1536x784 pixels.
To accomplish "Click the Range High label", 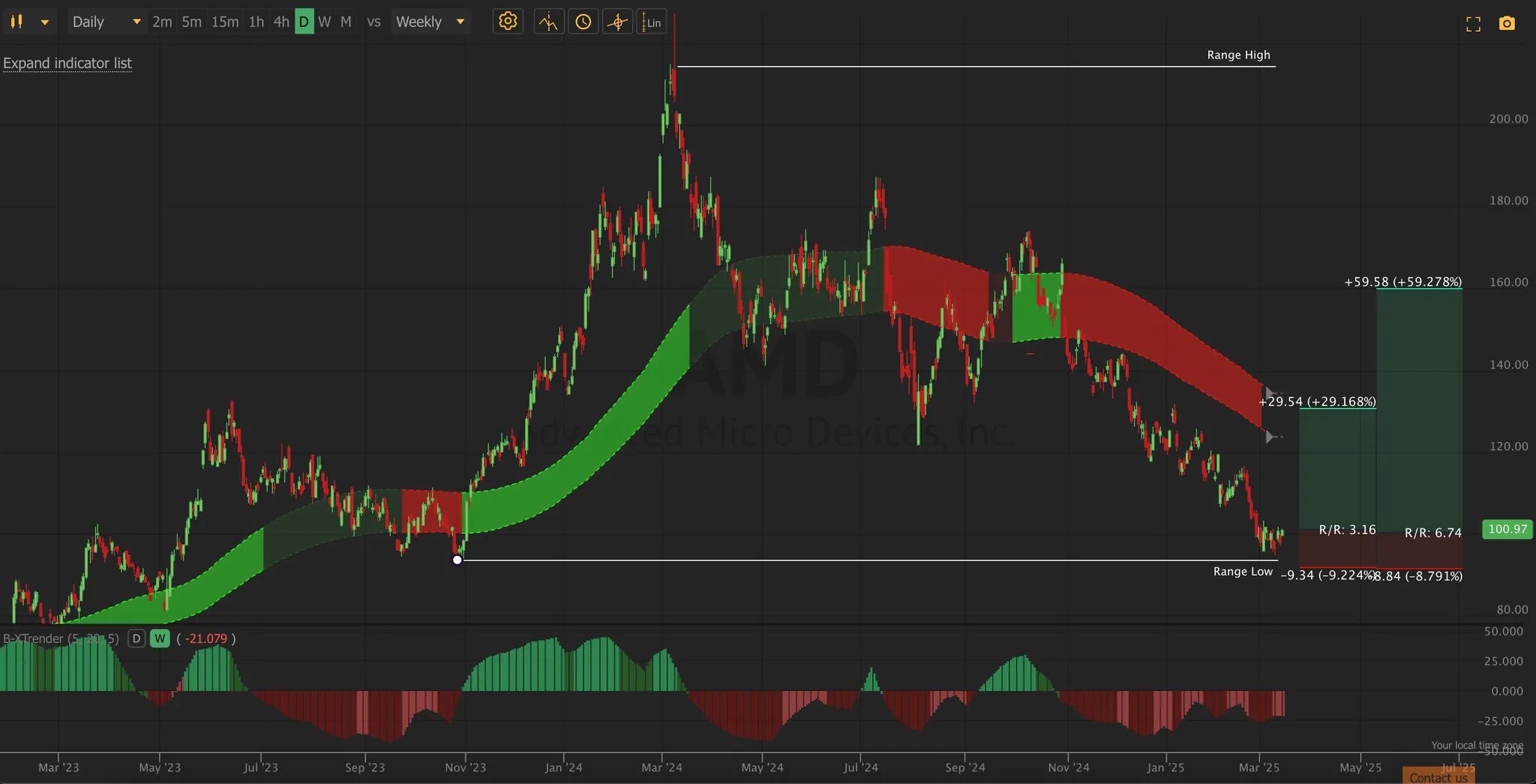I will click(x=1238, y=55).
